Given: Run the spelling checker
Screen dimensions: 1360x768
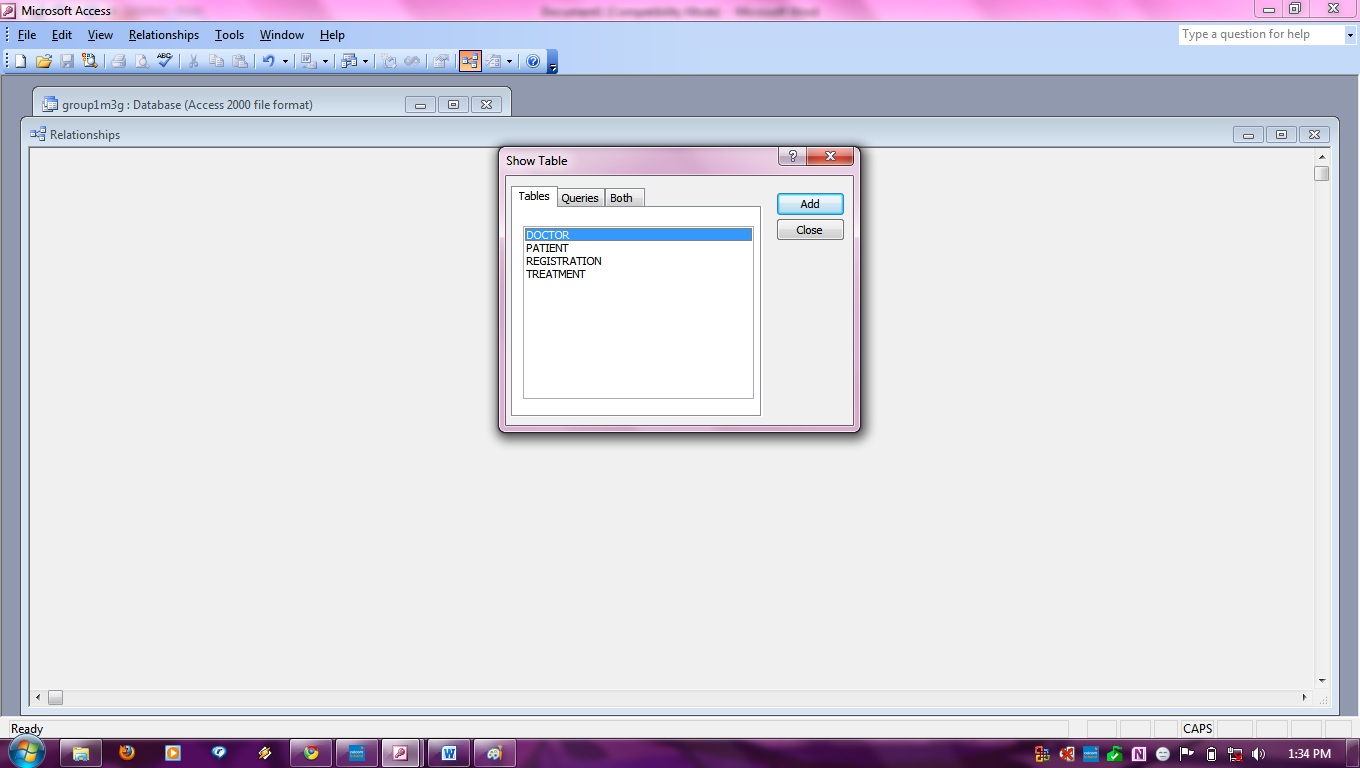Looking at the screenshot, I should coord(164,60).
